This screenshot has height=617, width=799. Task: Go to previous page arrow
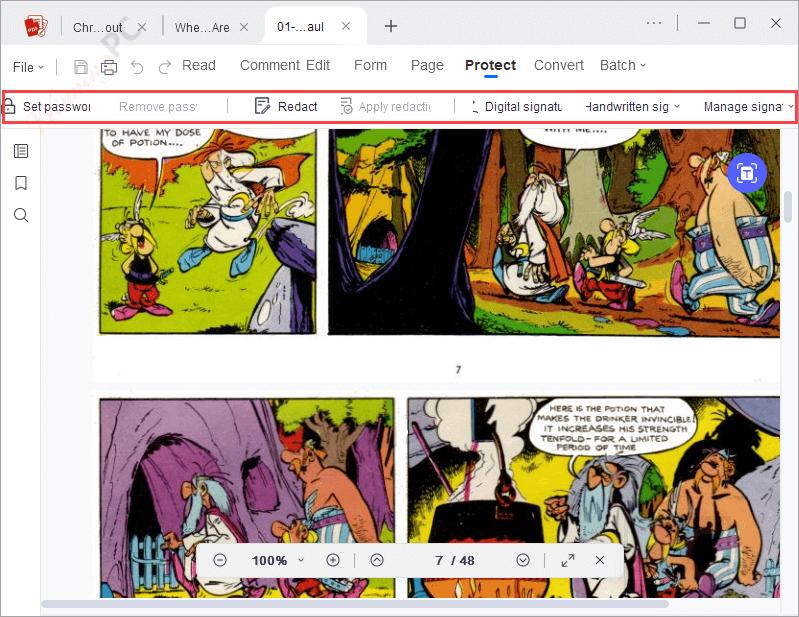click(x=377, y=560)
